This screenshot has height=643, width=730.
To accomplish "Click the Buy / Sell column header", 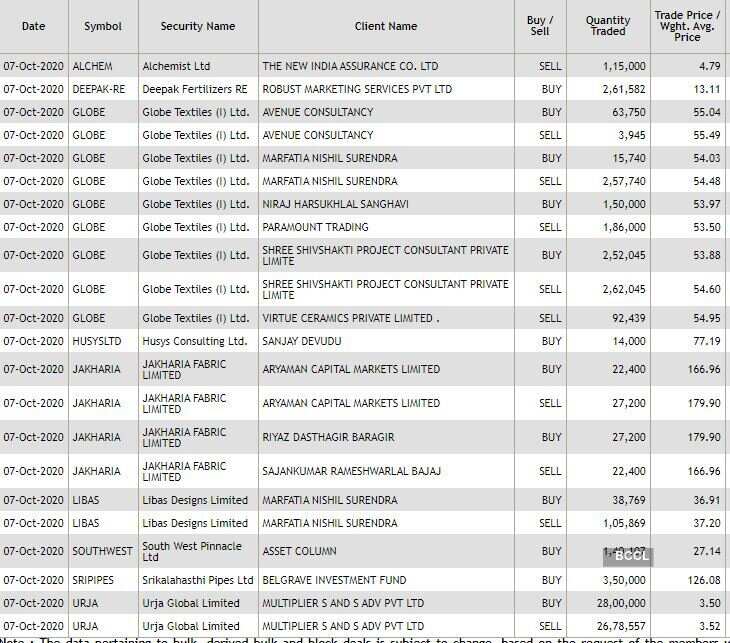I will click(x=540, y=26).
